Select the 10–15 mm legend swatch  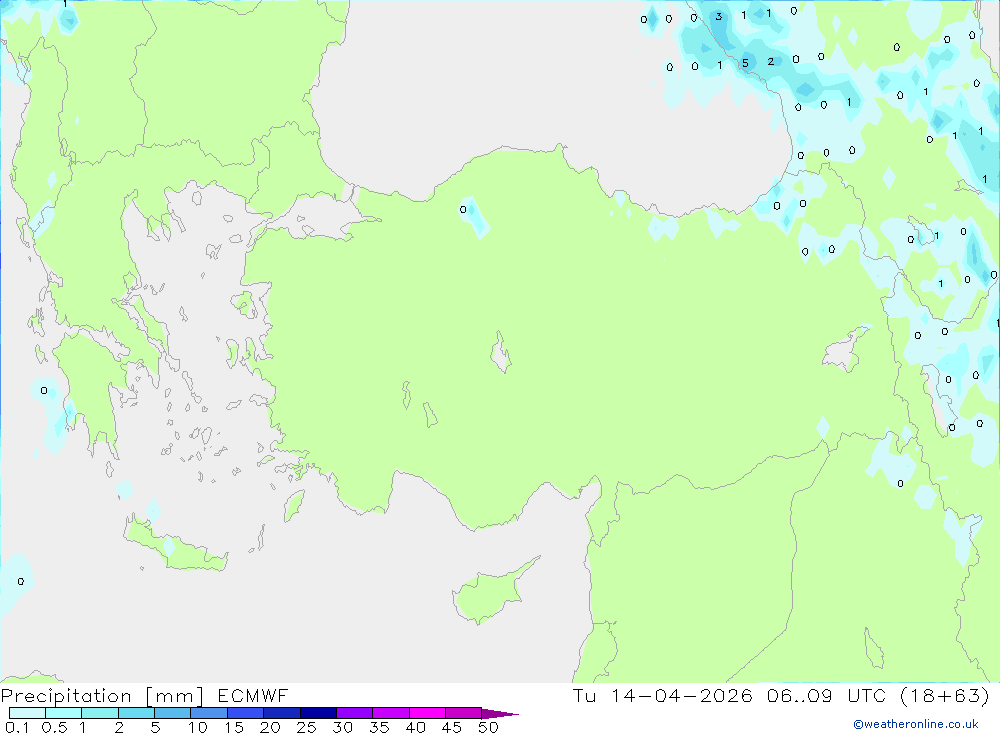(x=209, y=713)
